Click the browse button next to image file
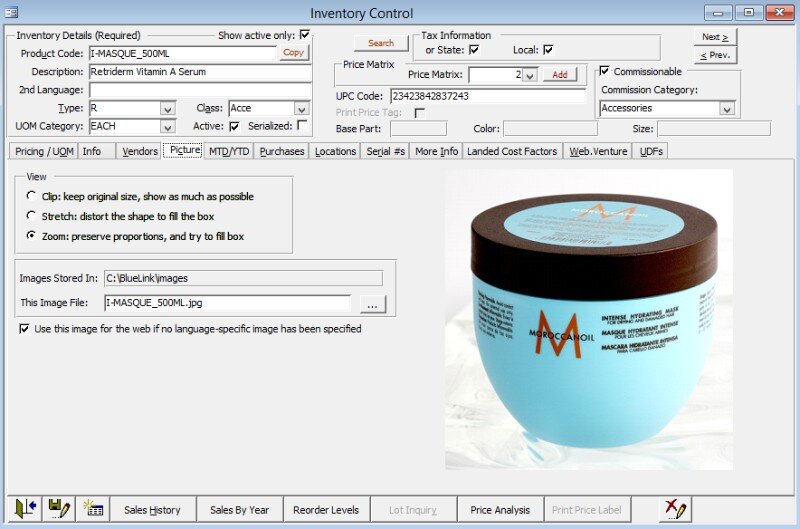The width and height of the screenshot is (800, 529). tap(372, 303)
